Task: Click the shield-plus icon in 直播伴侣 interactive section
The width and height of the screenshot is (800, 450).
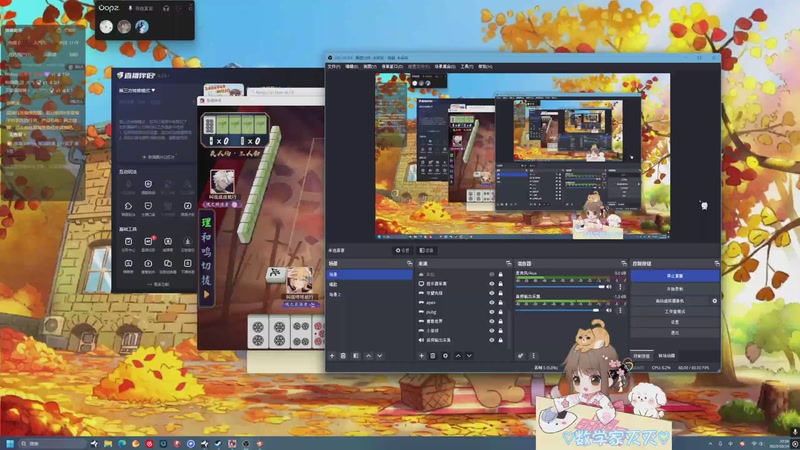Action: (148, 184)
